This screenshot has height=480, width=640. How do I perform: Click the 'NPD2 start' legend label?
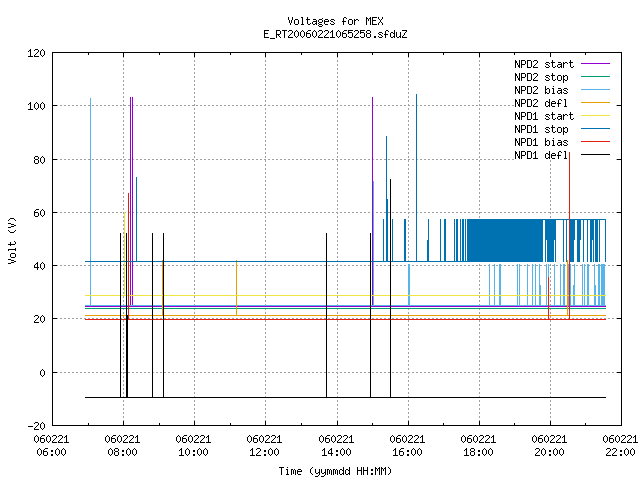click(x=544, y=64)
